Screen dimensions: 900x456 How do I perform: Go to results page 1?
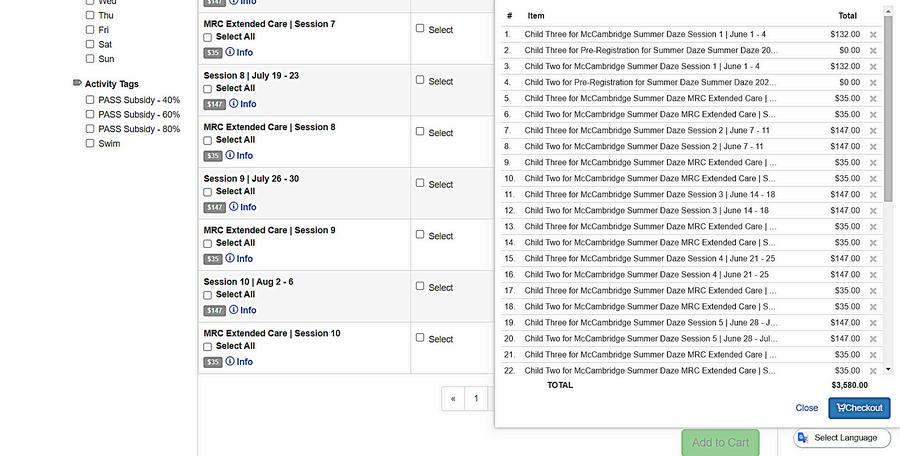[476, 399]
